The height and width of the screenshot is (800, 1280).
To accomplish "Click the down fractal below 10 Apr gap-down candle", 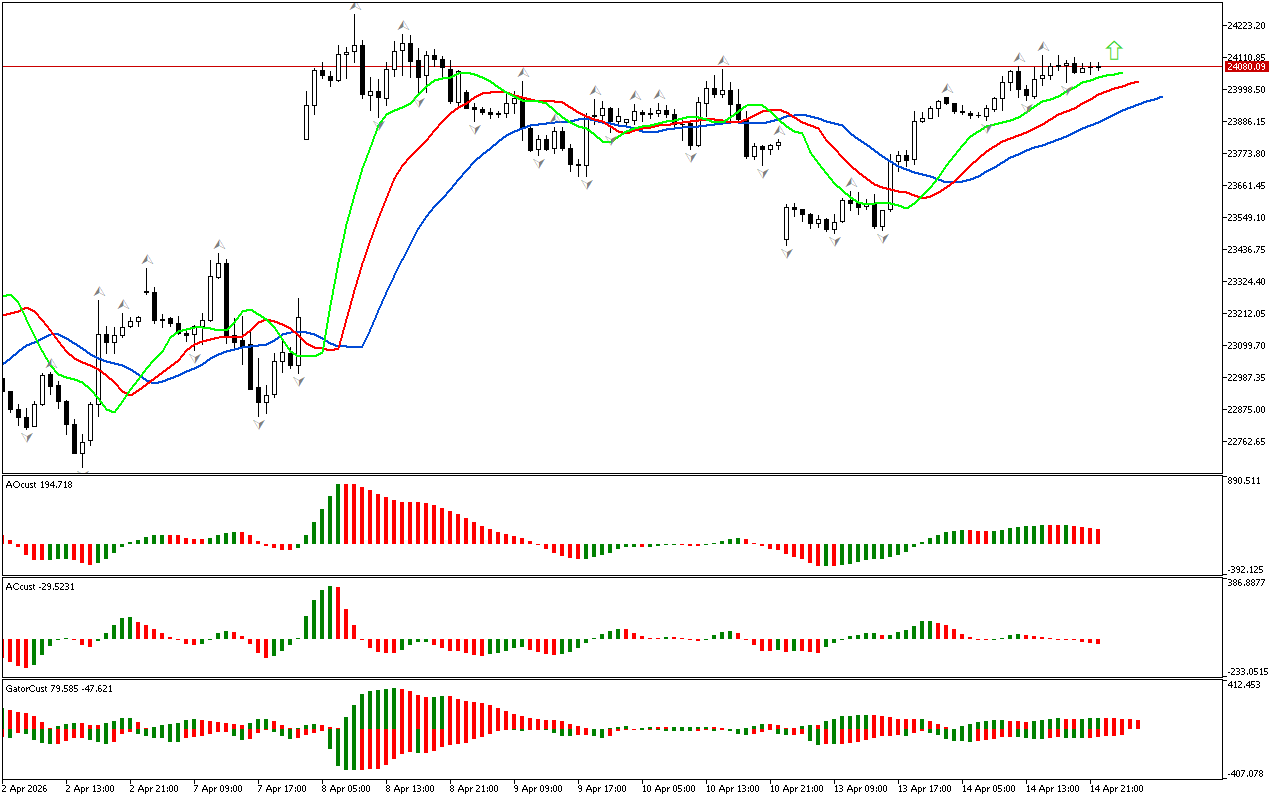I will [x=787, y=253].
